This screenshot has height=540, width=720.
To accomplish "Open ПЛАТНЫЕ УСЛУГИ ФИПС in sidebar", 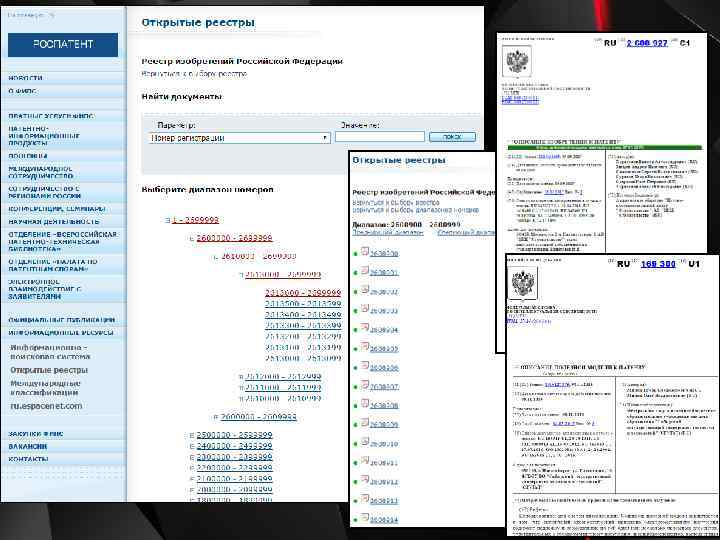I will 51,116.
